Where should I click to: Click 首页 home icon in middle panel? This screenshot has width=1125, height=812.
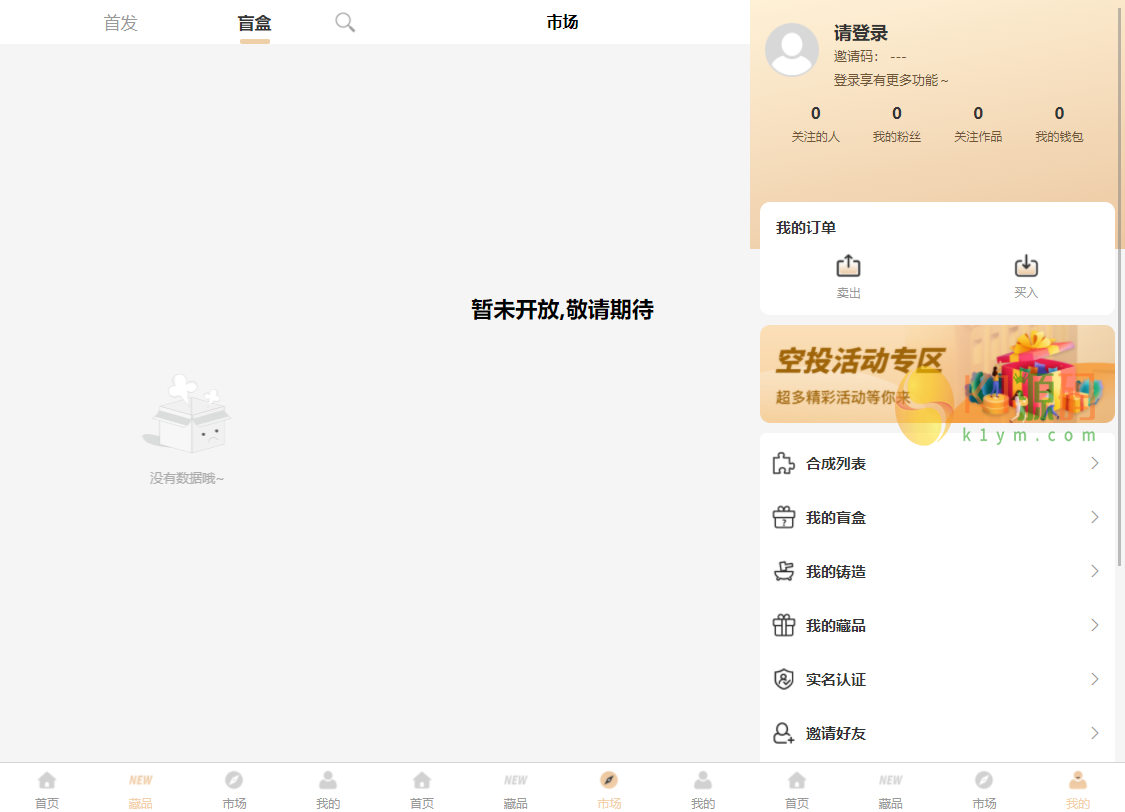coord(422,780)
